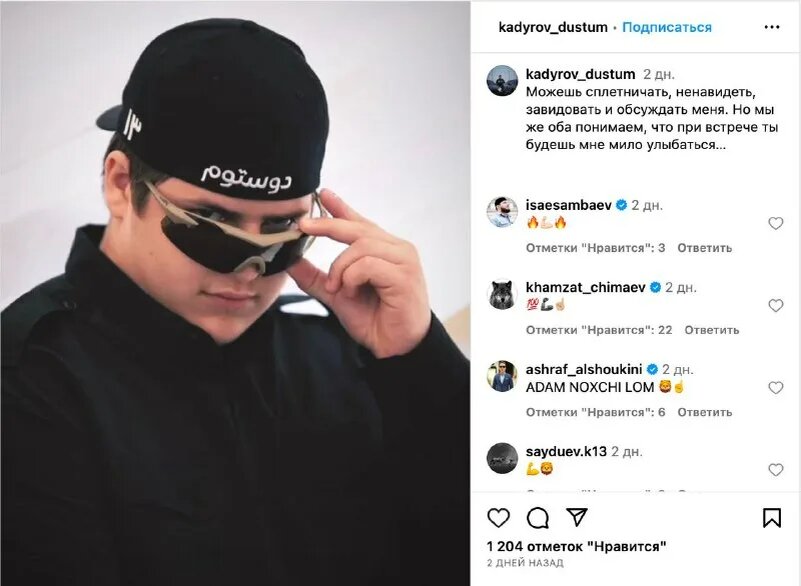View the 1 204 likes list
Image resolution: width=801 pixels, height=586 pixels.
coord(576,547)
